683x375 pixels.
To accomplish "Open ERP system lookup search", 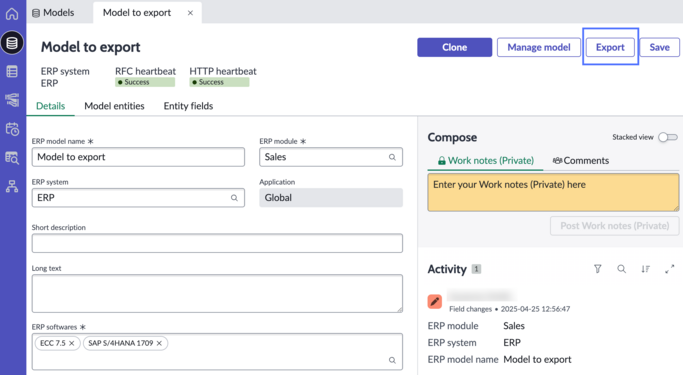I will [x=234, y=198].
